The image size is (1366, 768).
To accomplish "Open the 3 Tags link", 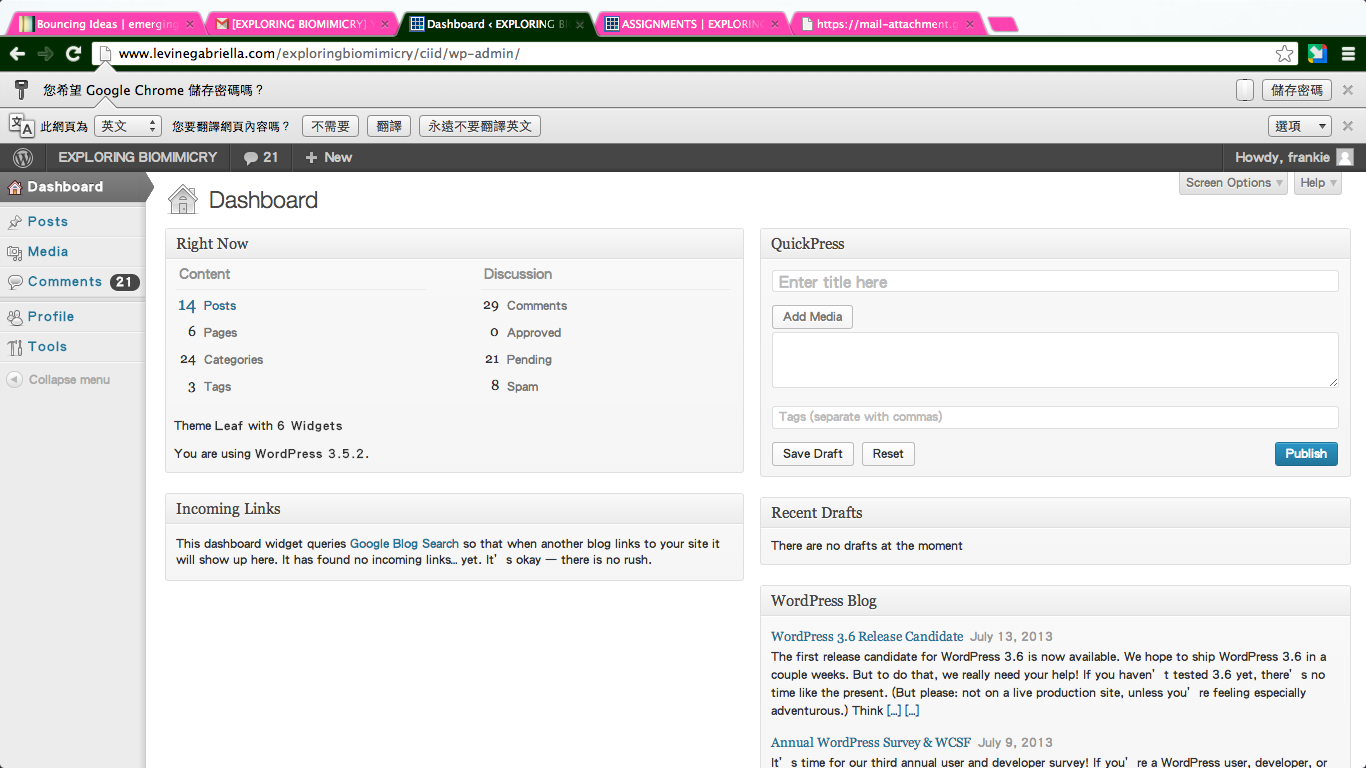I will point(209,387).
